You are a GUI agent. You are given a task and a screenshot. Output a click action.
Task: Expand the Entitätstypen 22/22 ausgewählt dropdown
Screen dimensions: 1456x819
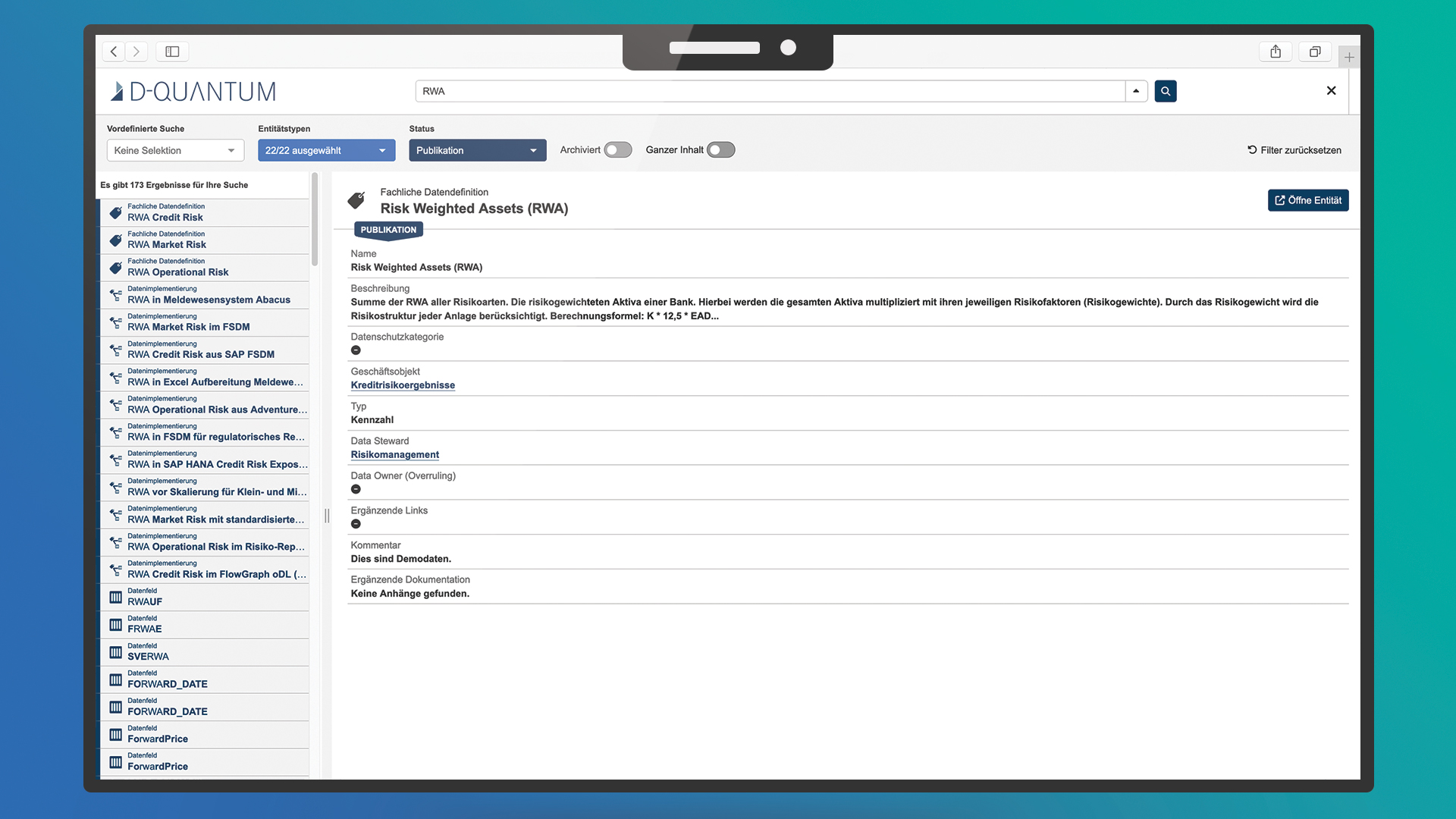pyautogui.click(x=326, y=150)
